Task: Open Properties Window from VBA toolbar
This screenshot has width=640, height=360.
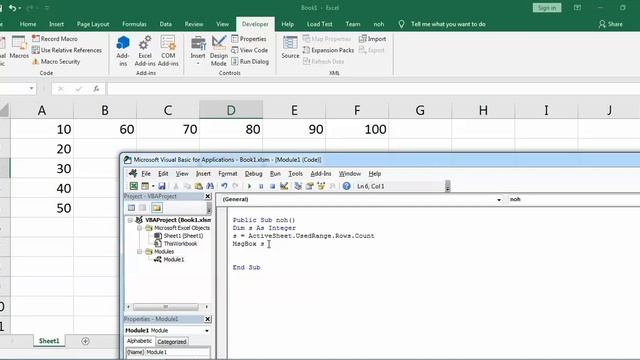Action: pos(309,186)
